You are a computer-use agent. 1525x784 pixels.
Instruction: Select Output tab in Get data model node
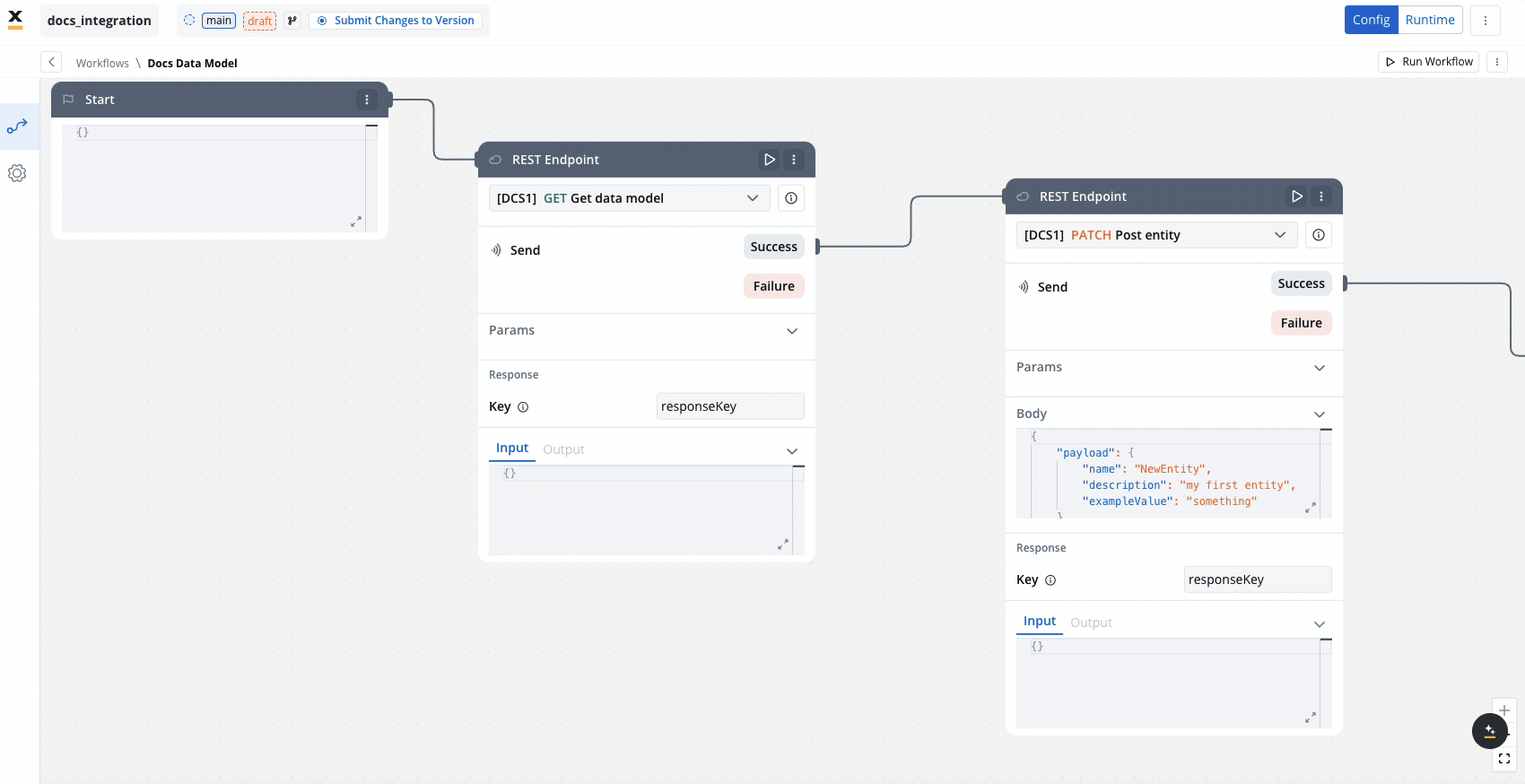click(563, 449)
